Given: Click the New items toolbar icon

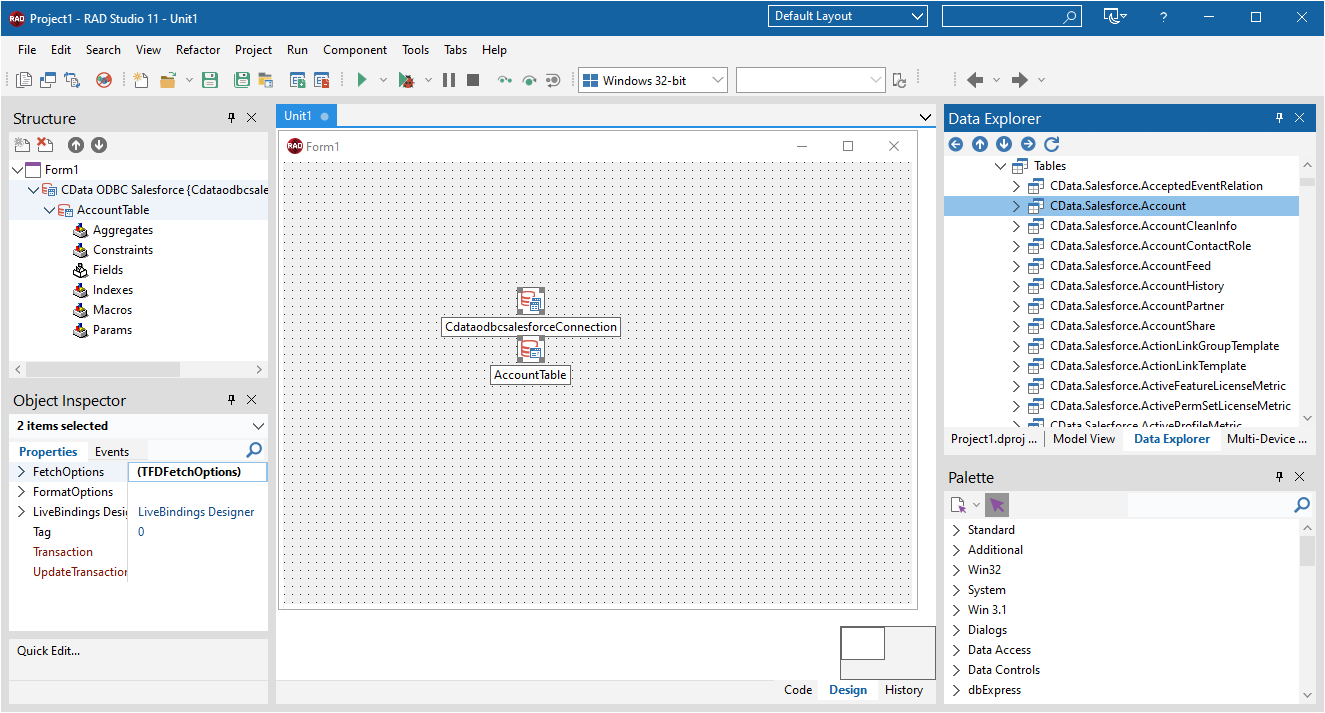Looking at the screenshot, I should (141, 80).
